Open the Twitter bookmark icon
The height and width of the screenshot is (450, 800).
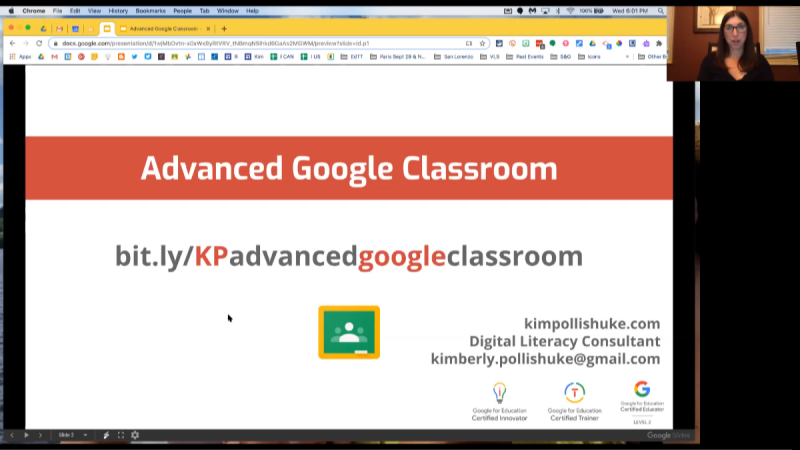135,57
